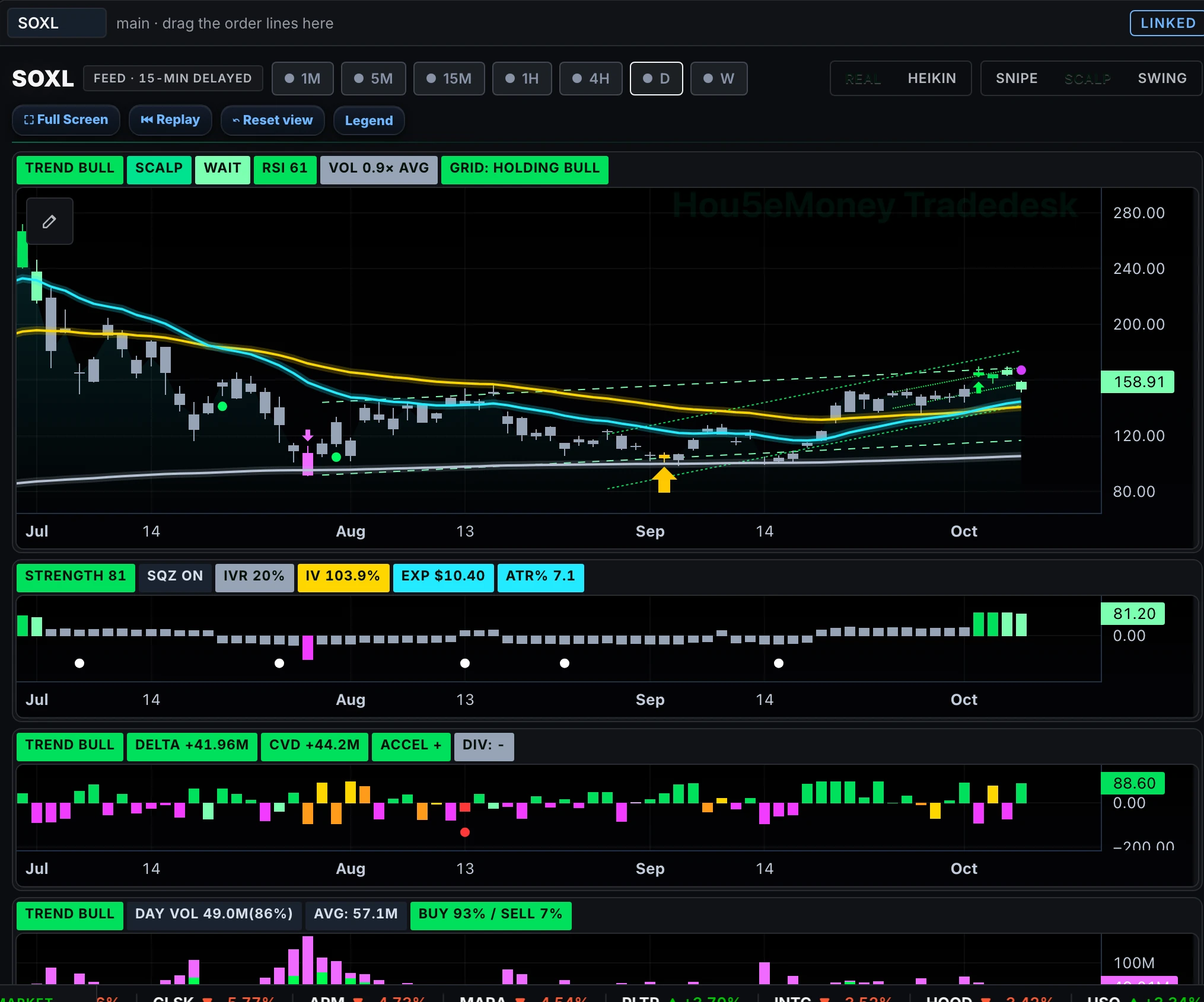1204x1002 pixels.
Task: Switch to HEIKIN candle mode
Action: pos(932,78)
